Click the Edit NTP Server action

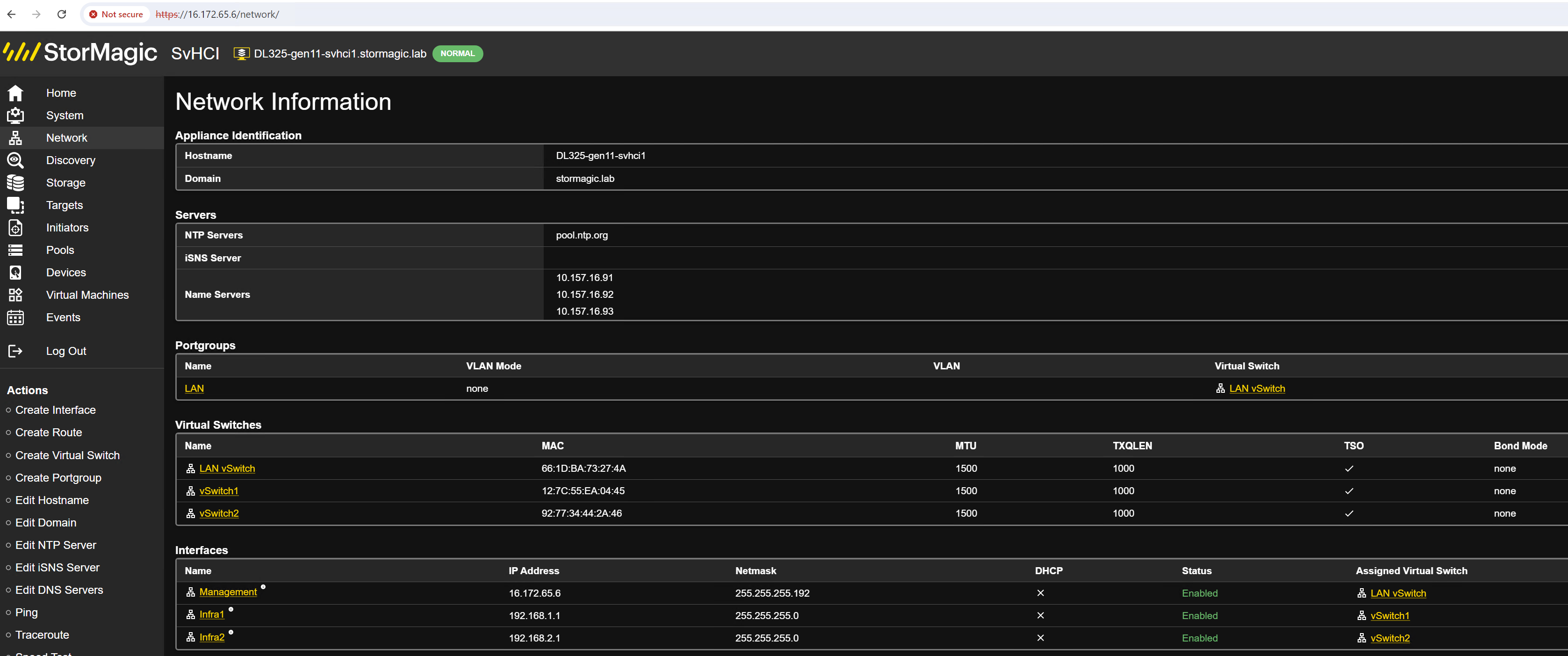[x=55, y=545]
